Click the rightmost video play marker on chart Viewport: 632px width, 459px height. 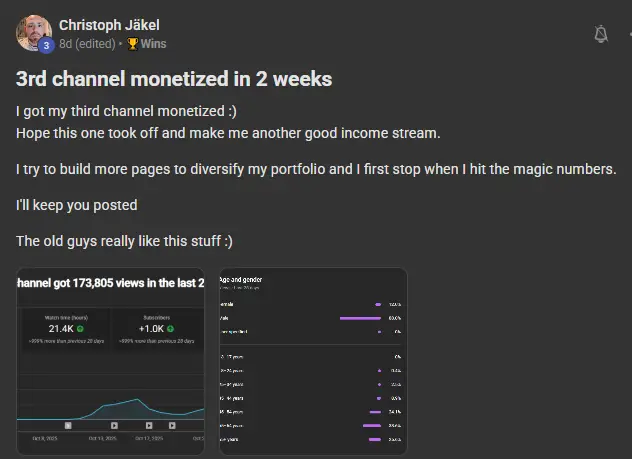tap(172, 426)
